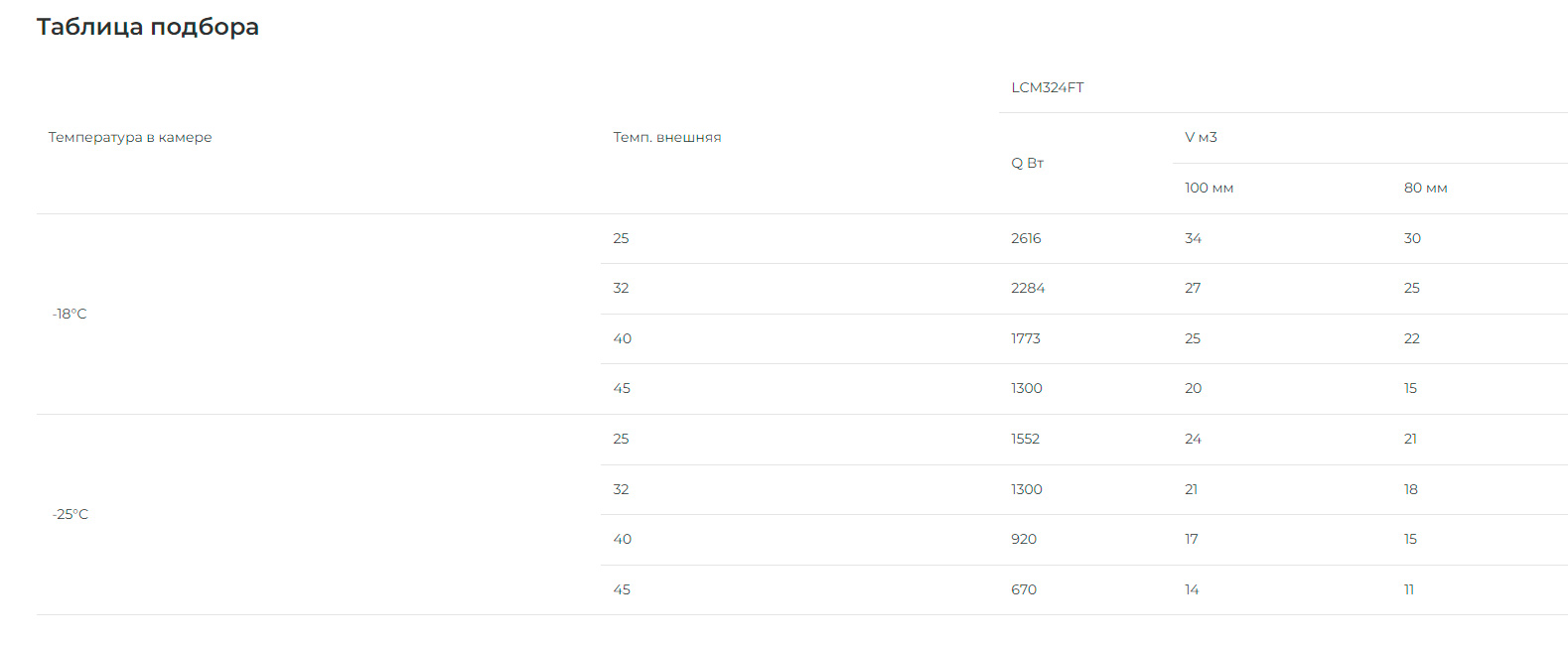Click the "V м3" column header
The image size is (1568, 645).
click(x=1201, y=137)
